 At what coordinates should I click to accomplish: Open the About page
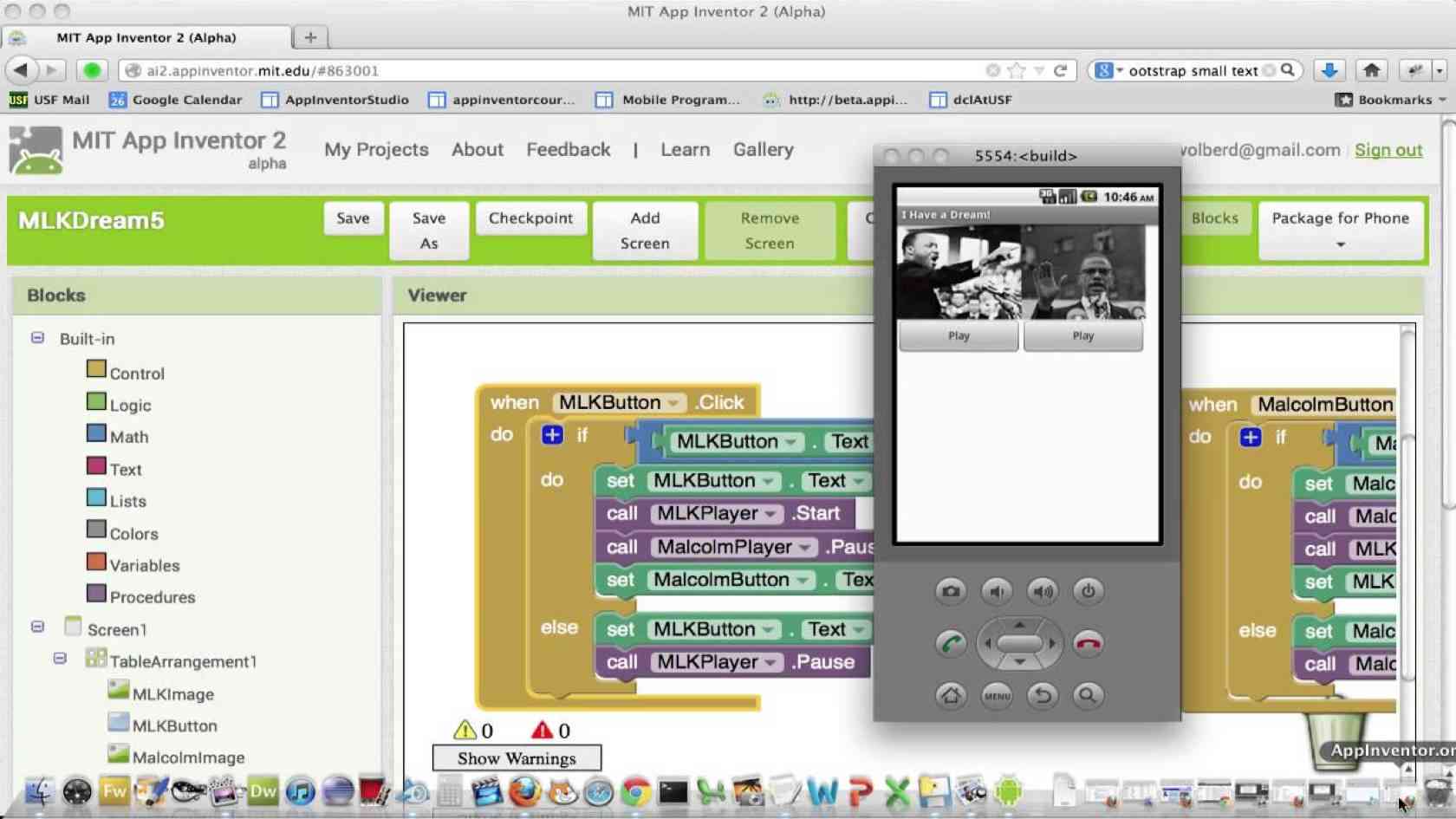click(x=478, y=149)
